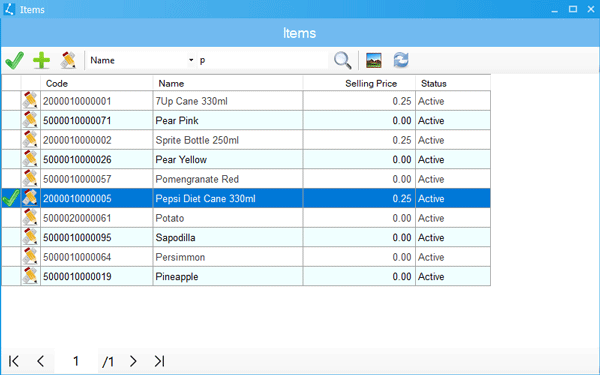600x375 pixels.
Task: Go to previous page
Action: click(41, 361)
